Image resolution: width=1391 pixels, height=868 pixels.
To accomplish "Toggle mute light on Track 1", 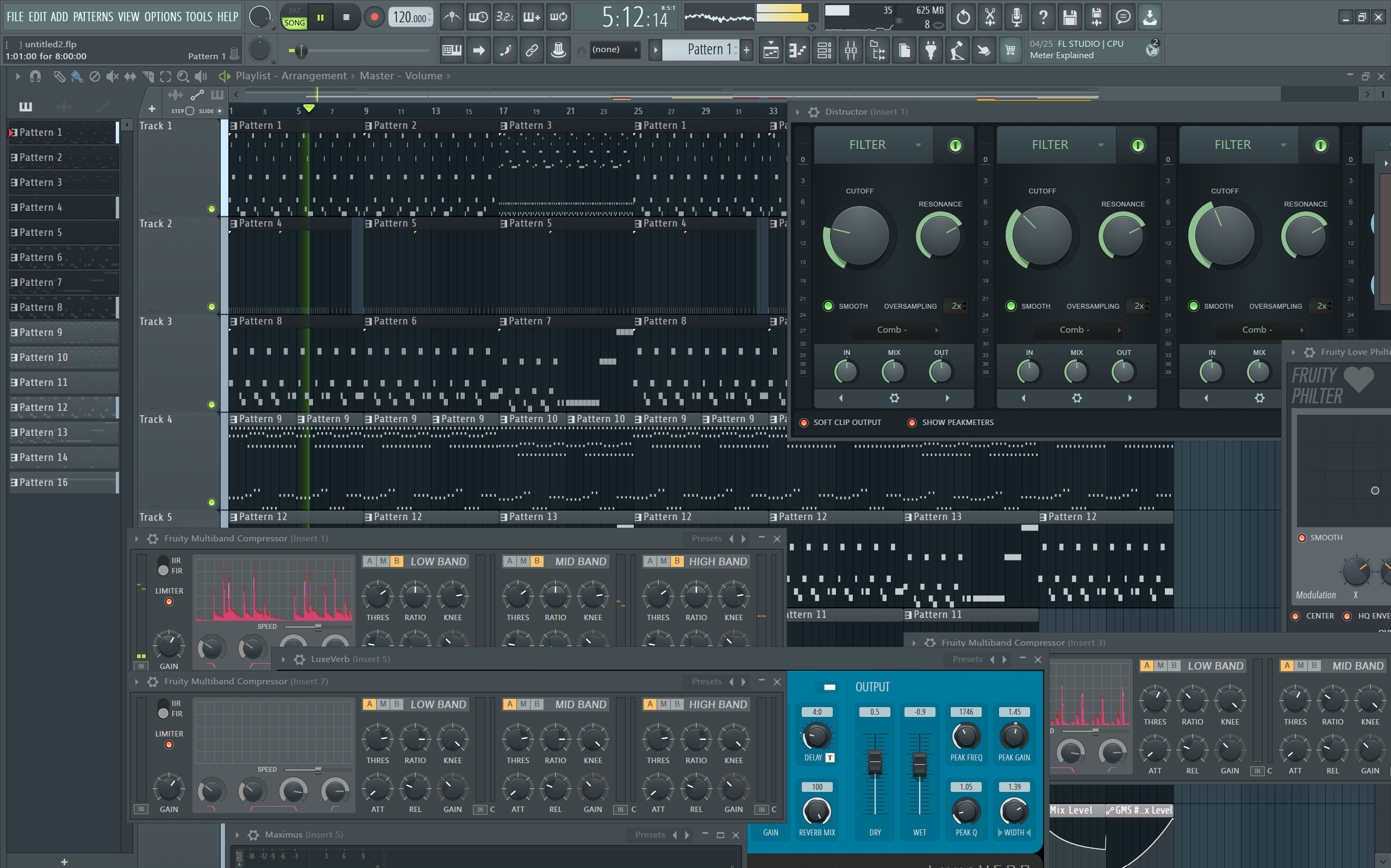I will (x=211, y=209).
